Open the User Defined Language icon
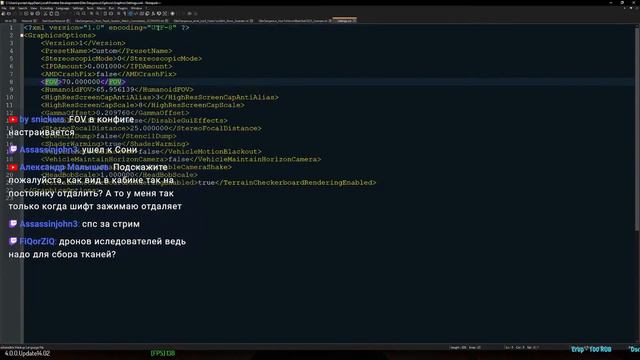The width and height of the screenshot is (640, 360). (x=136, y=13)
